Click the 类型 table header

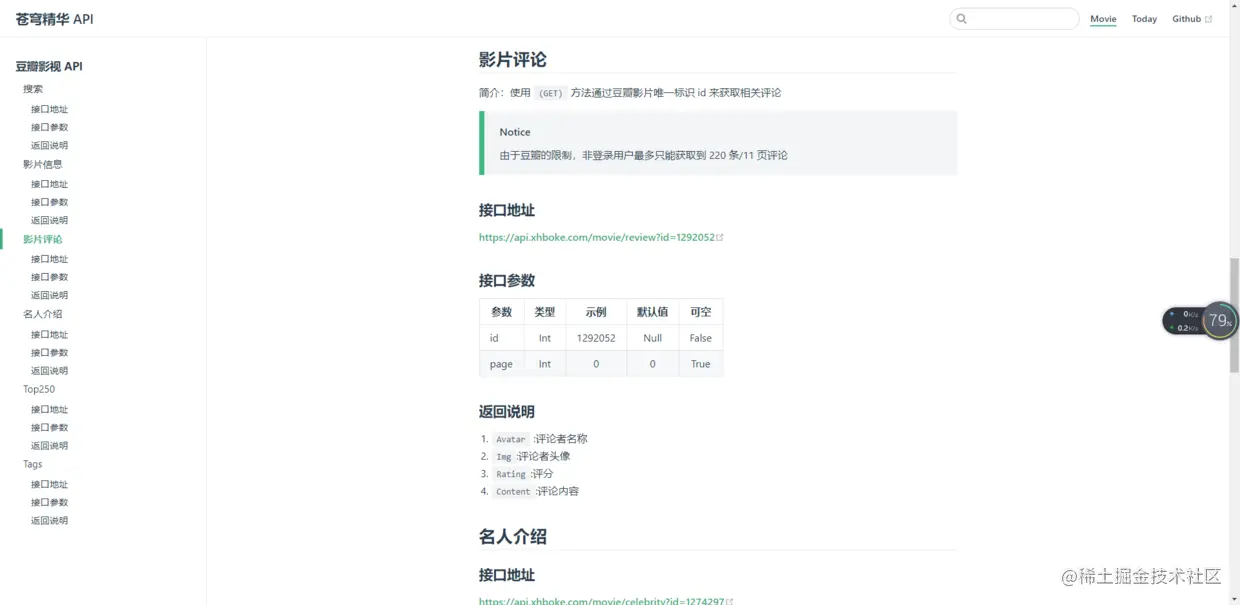pyautogui.click(x=545, y=312)
